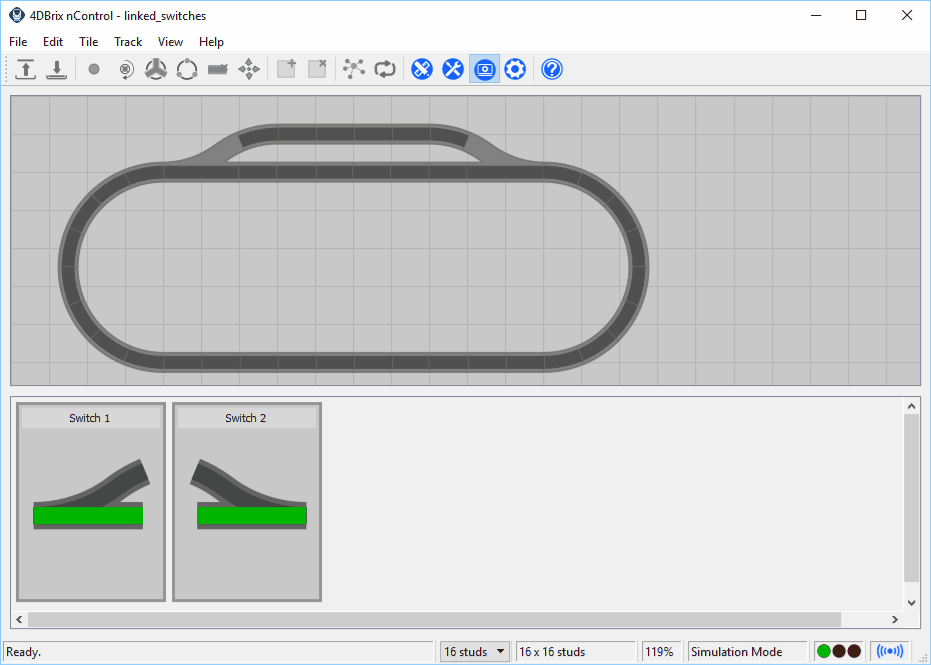
Task: Toggle the highlighted blue screen mode icon
Action: click(484, 69)
